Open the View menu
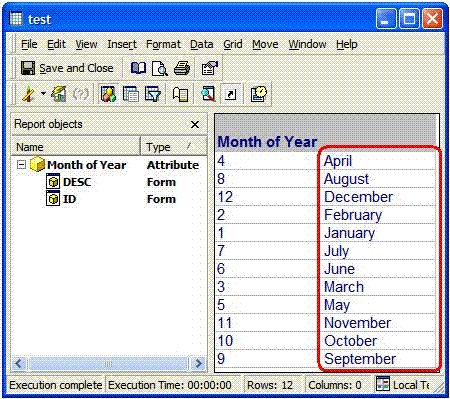This screenshot has width=450, height=399. coord(86,44)
